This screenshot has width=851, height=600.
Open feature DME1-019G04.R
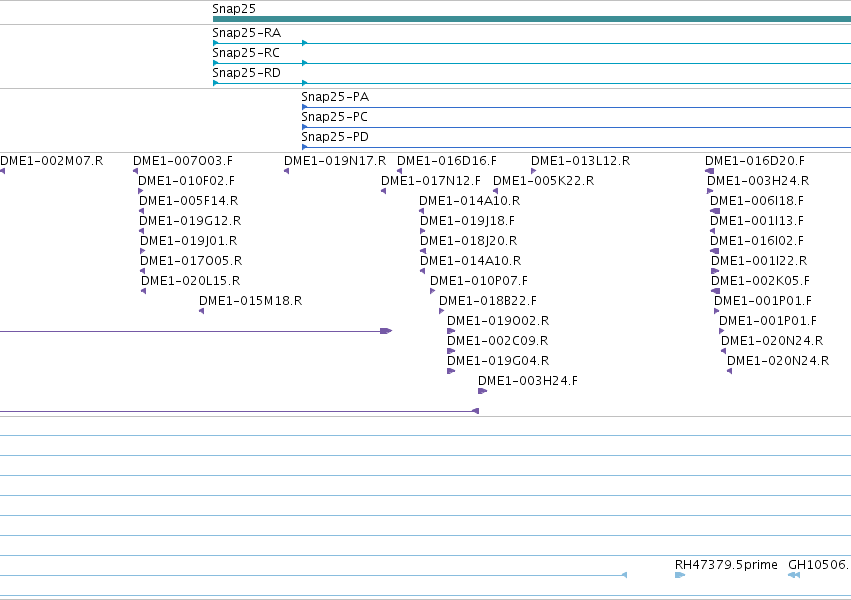(498, 361)
